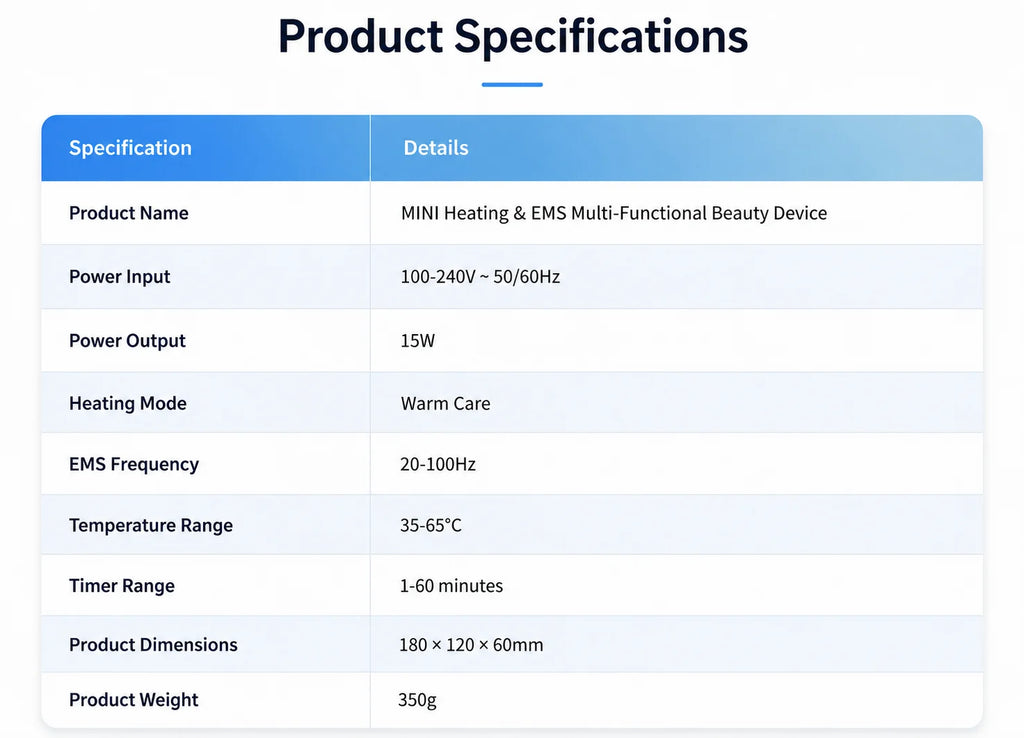Click the Product Name label

[x=129, y=213]
